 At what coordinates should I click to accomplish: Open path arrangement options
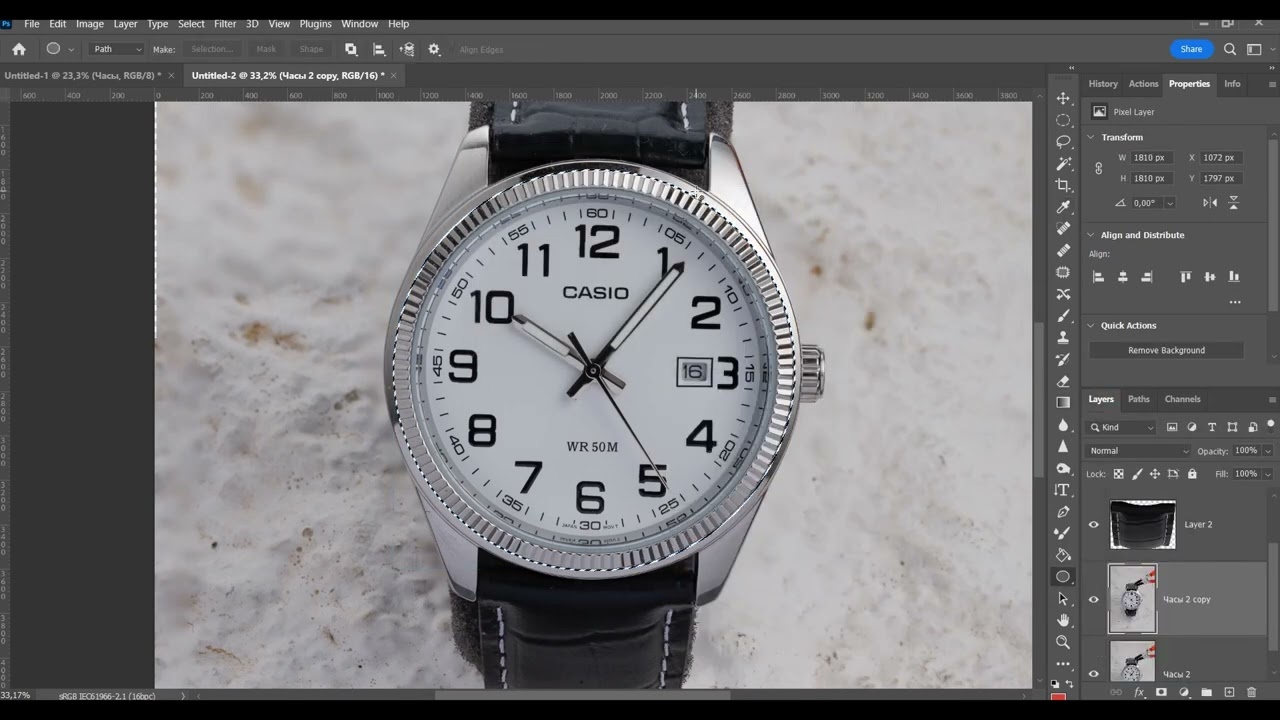tap(407, 49)
